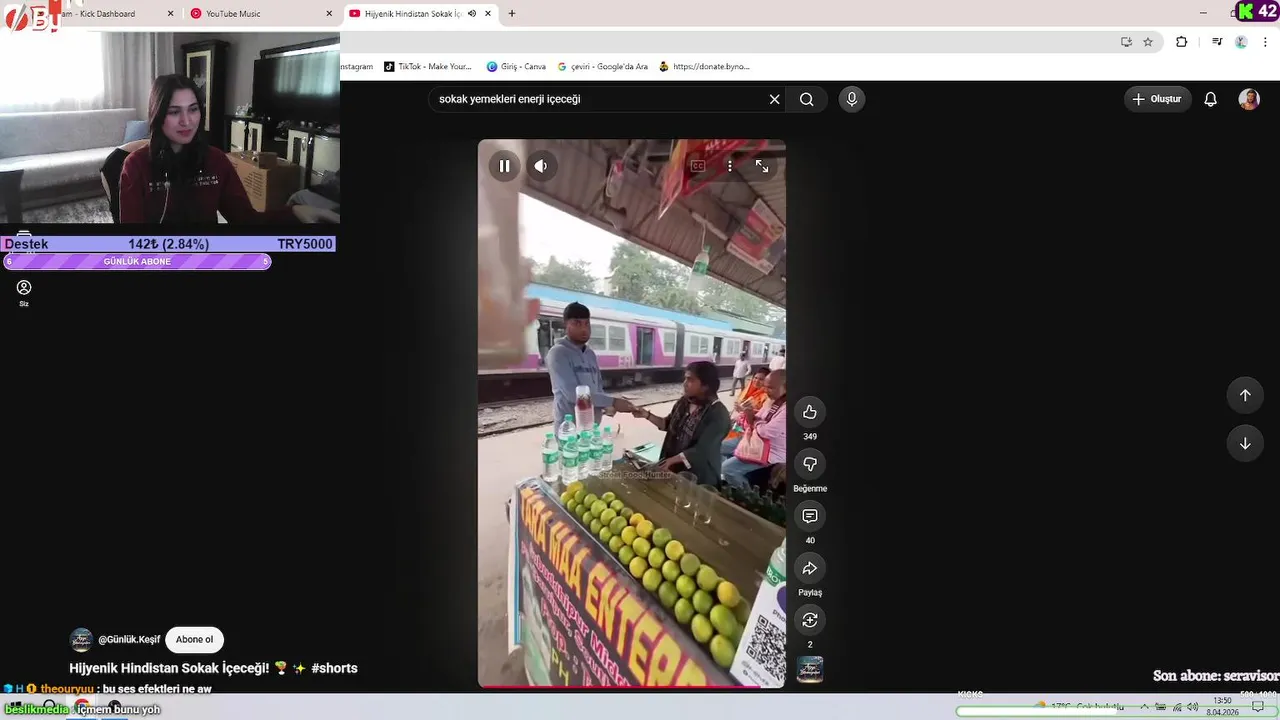The width and height of the screenshot is (1280, 720).
Task: Click the GÜNLÜK ABONE progress bar
Action: [137, 262]
